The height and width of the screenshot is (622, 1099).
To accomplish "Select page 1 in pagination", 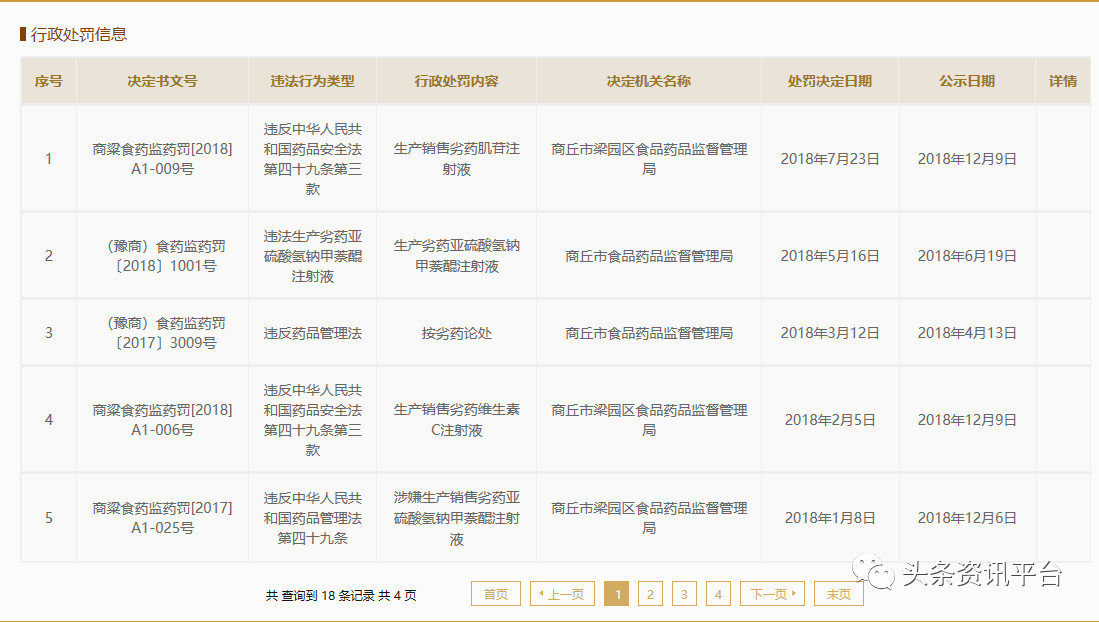I will (x=616, y=594).
